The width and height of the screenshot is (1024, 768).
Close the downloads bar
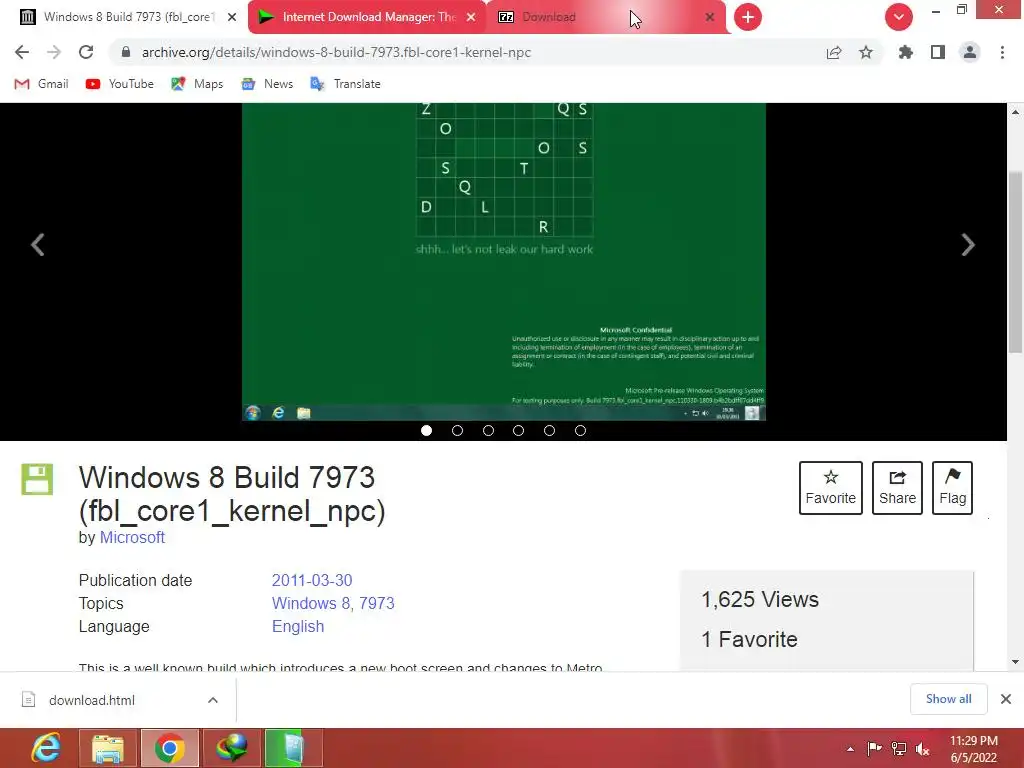(1006, 699)
